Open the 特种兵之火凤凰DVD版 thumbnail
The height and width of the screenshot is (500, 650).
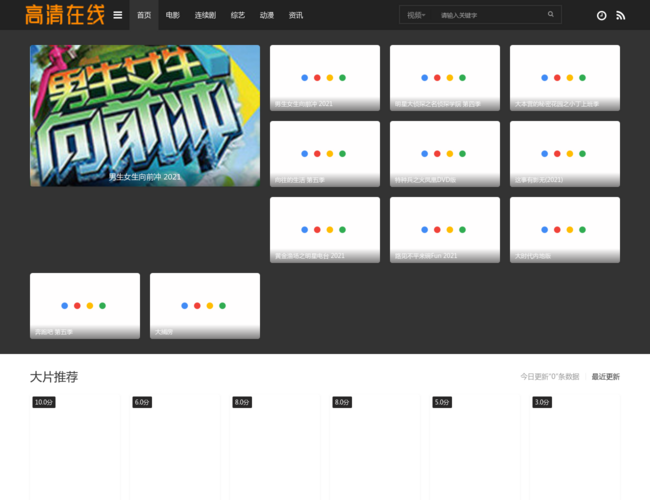tap(445, 153)
